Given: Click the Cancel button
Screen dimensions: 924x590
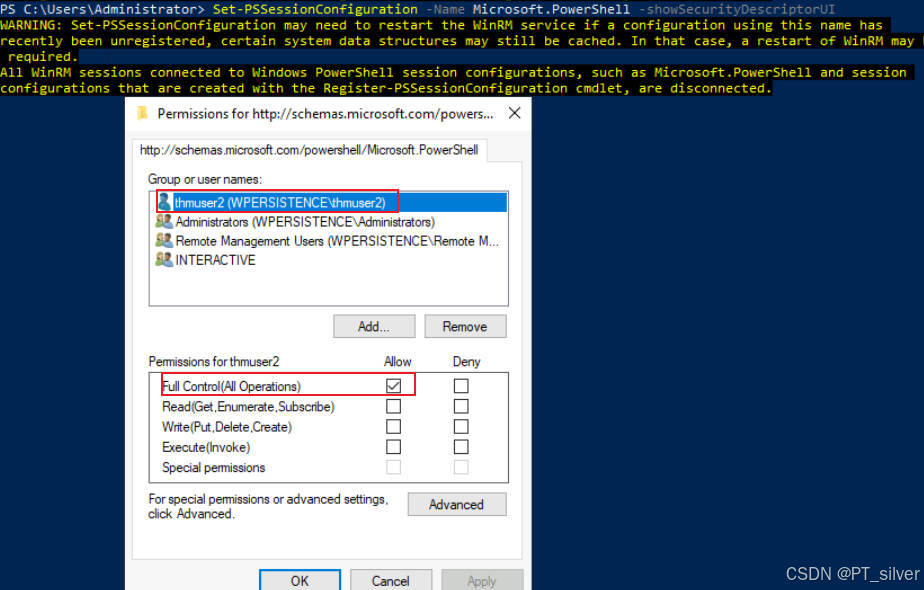Looking at the screenshot, I should click(391, 581).
